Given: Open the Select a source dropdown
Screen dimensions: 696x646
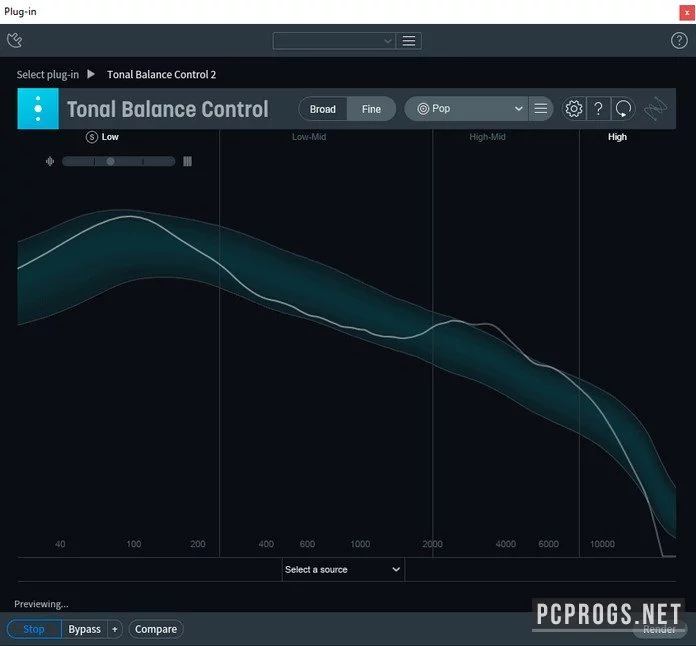Looking at the screenshot, I should click(343, 570).
